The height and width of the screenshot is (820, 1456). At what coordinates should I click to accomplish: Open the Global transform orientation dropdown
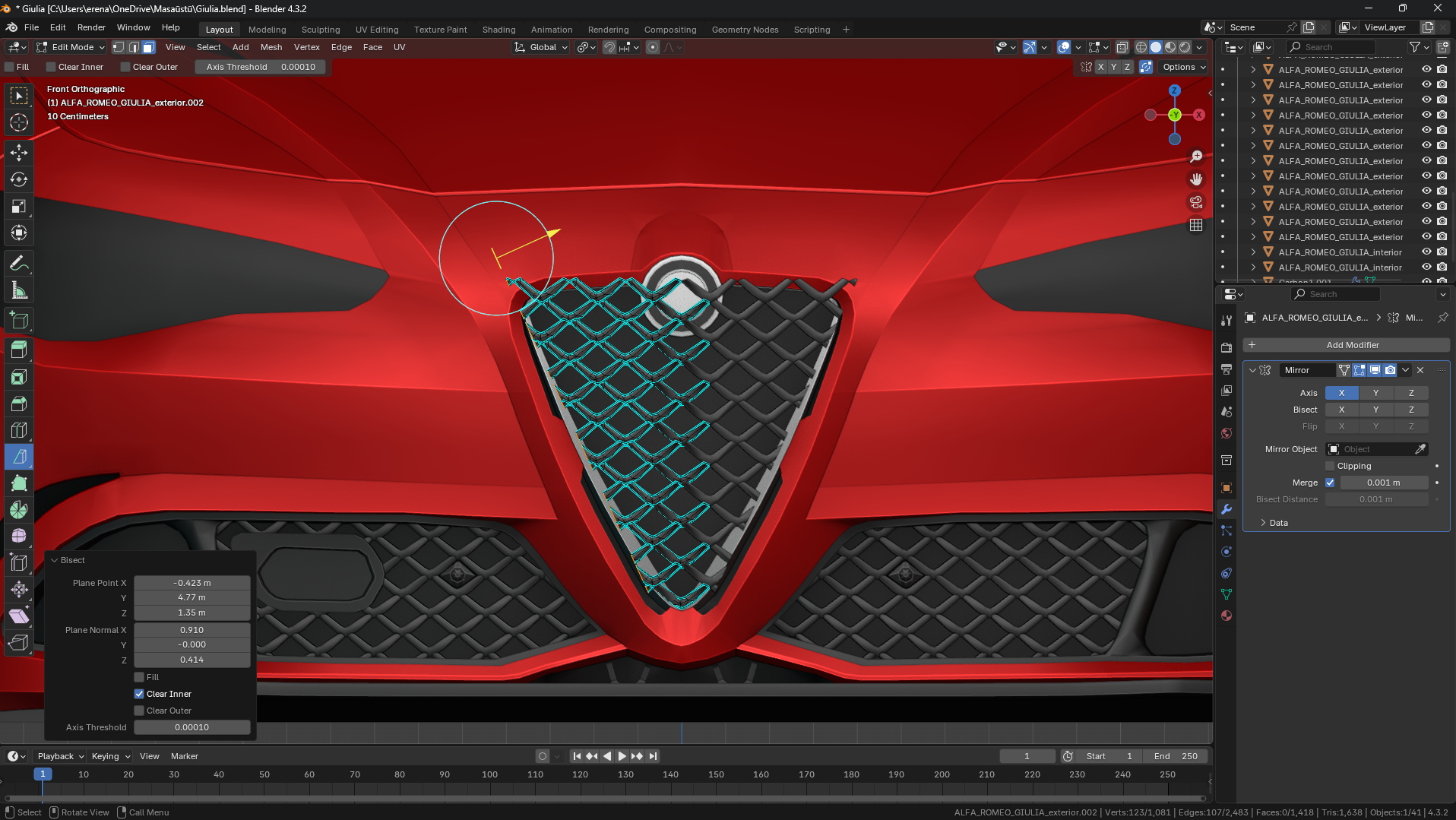coord(541,47)
